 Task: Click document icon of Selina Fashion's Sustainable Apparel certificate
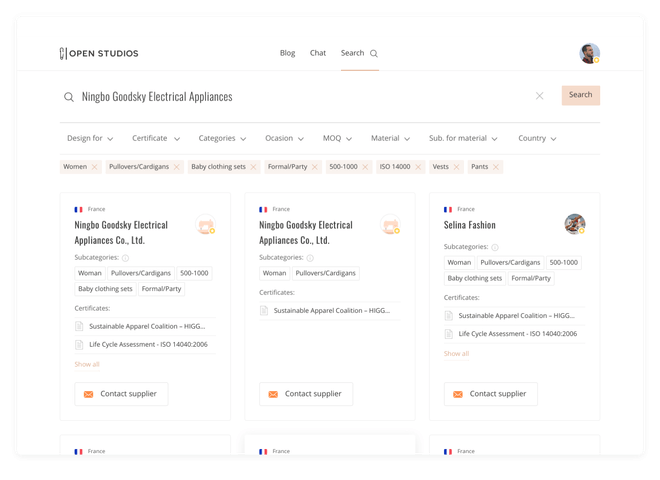pos(448,316)
